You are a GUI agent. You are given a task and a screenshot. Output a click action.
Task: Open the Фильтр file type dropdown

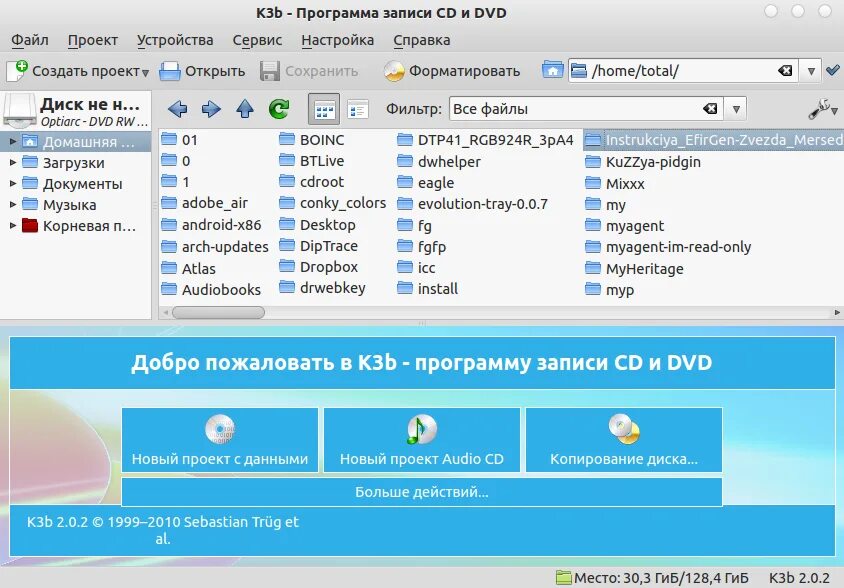tap(736, 109)
